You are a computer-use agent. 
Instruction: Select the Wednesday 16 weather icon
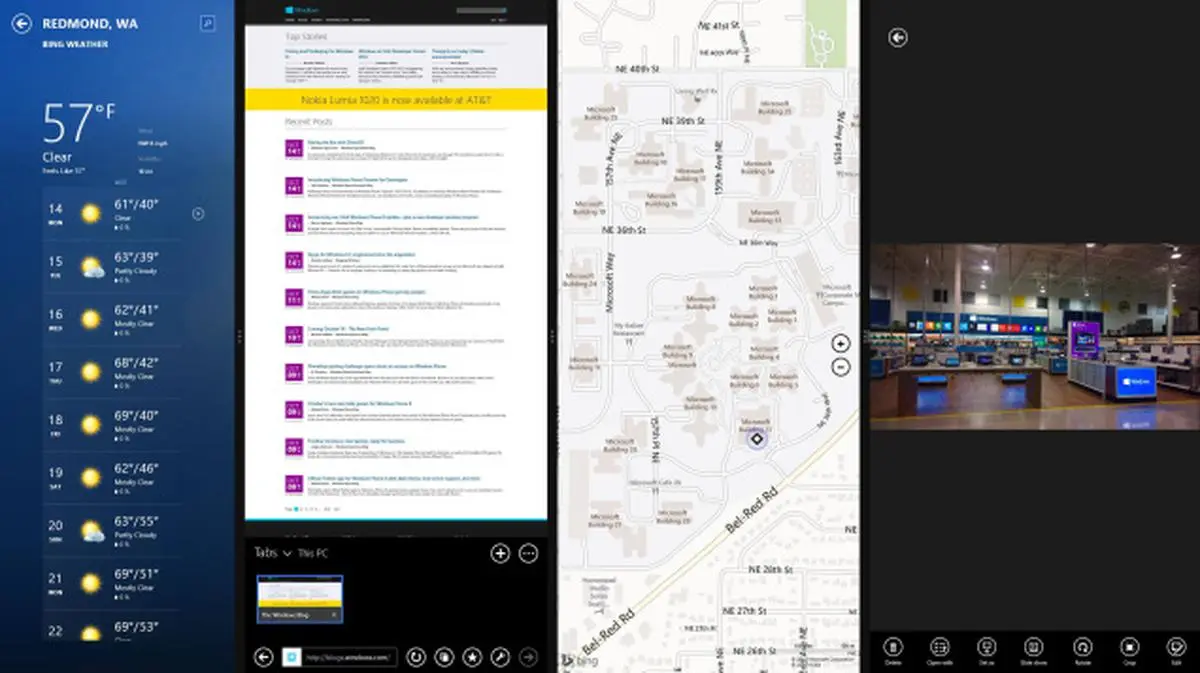point(91,319)
